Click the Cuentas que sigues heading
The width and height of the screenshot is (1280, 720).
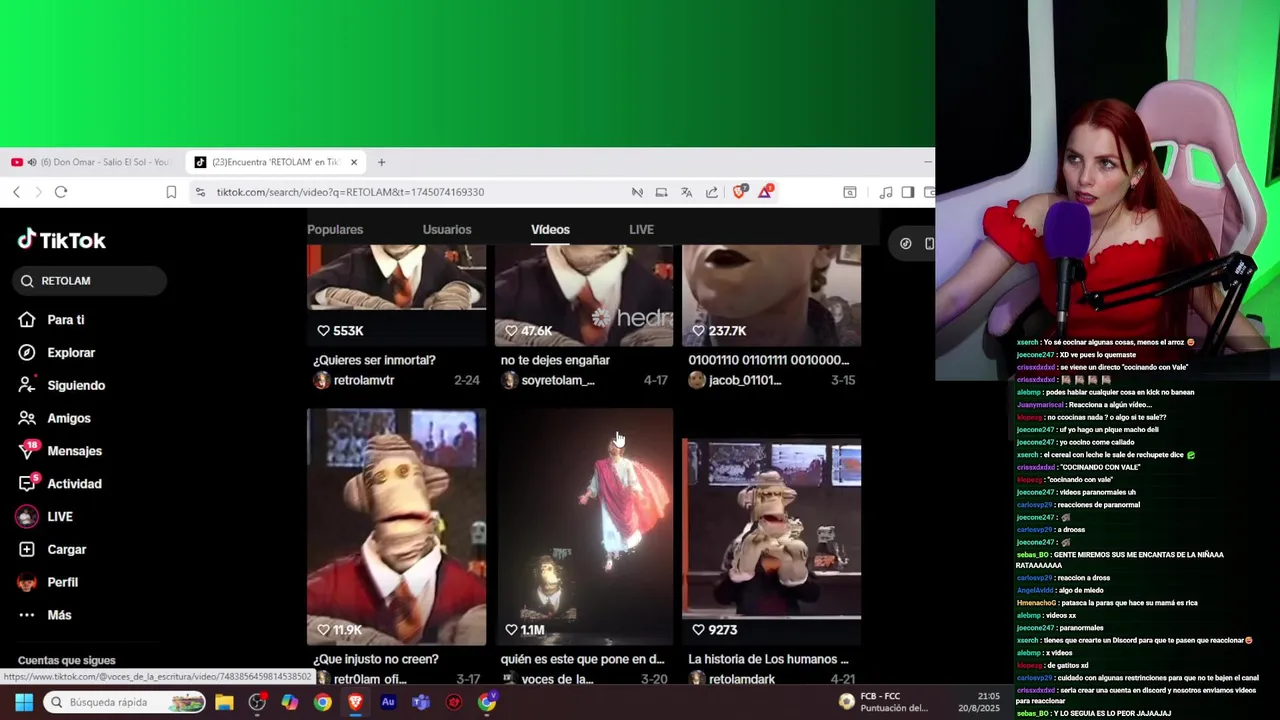pyautogui.click(x=67, y=660)
